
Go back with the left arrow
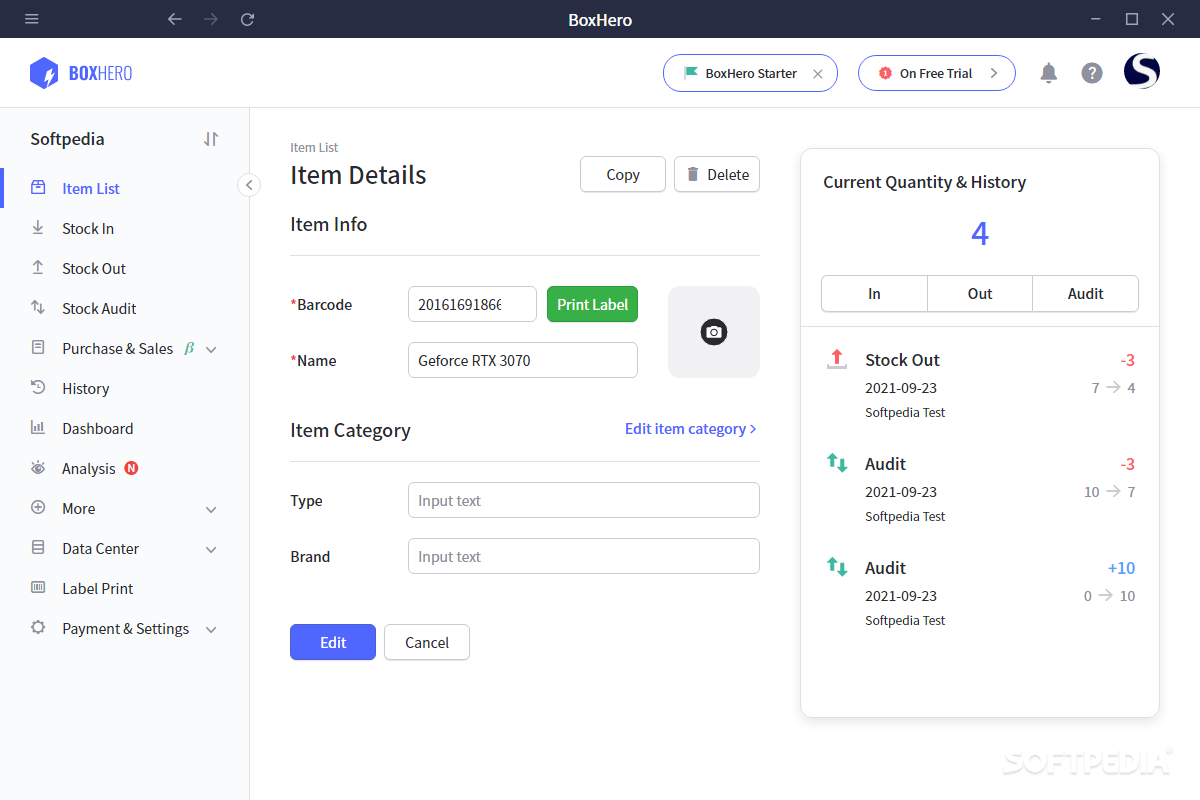175,19
